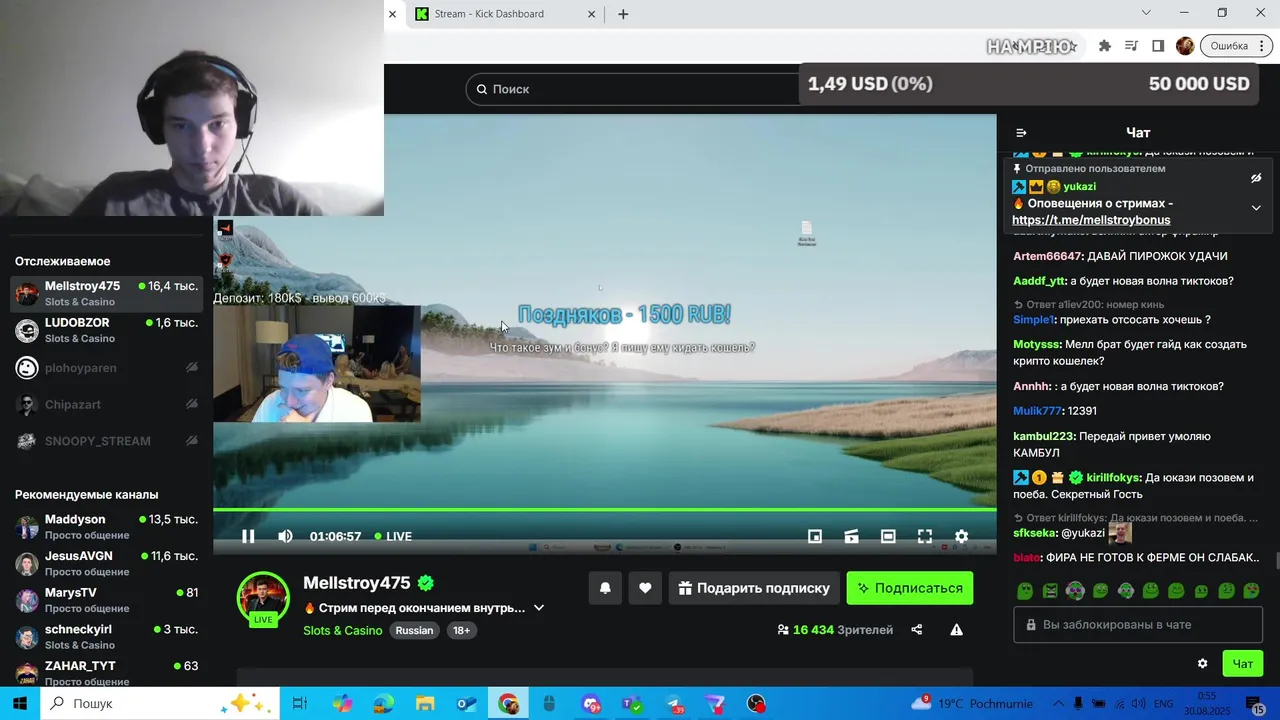Open plohoyparen offline channel
This screenshot has width=1280, height=720.
(x=106, y=368)
